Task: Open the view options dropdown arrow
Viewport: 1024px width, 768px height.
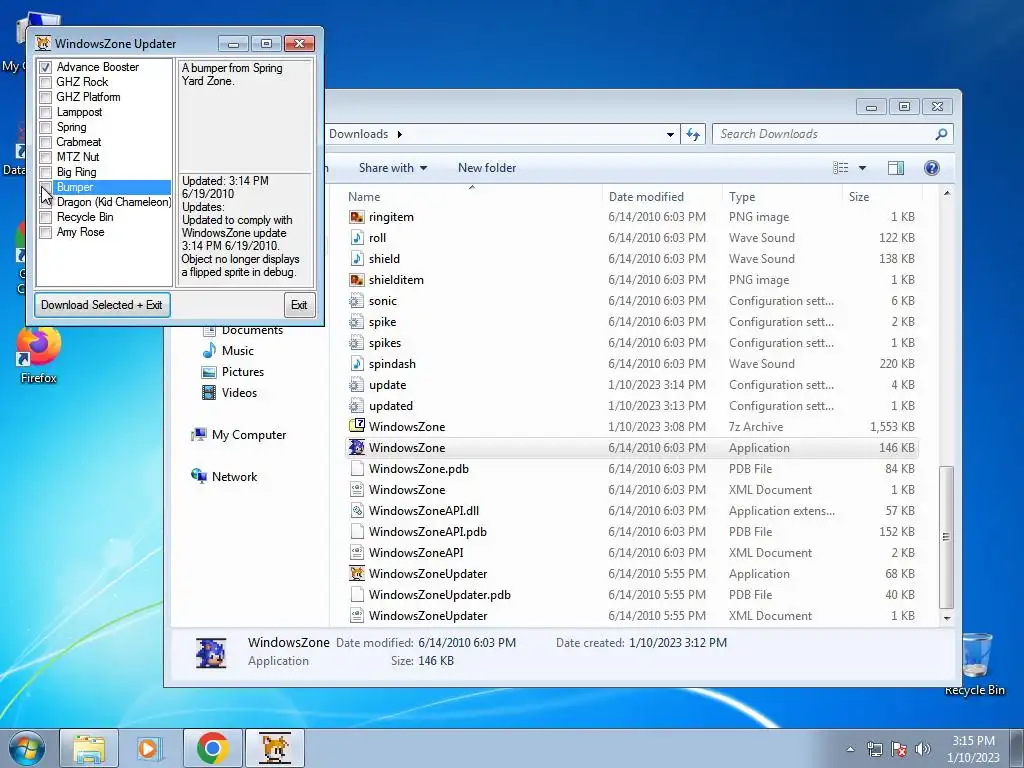Action: 862,168
